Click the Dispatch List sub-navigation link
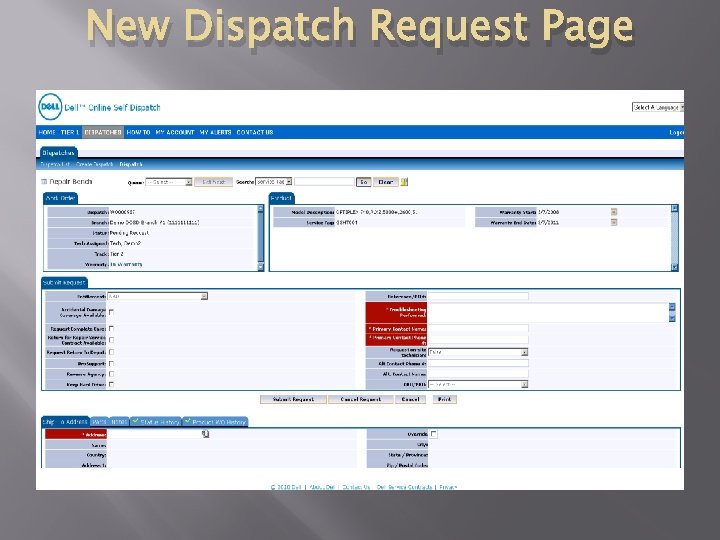The image size is (720, 540). click(55, 164)
